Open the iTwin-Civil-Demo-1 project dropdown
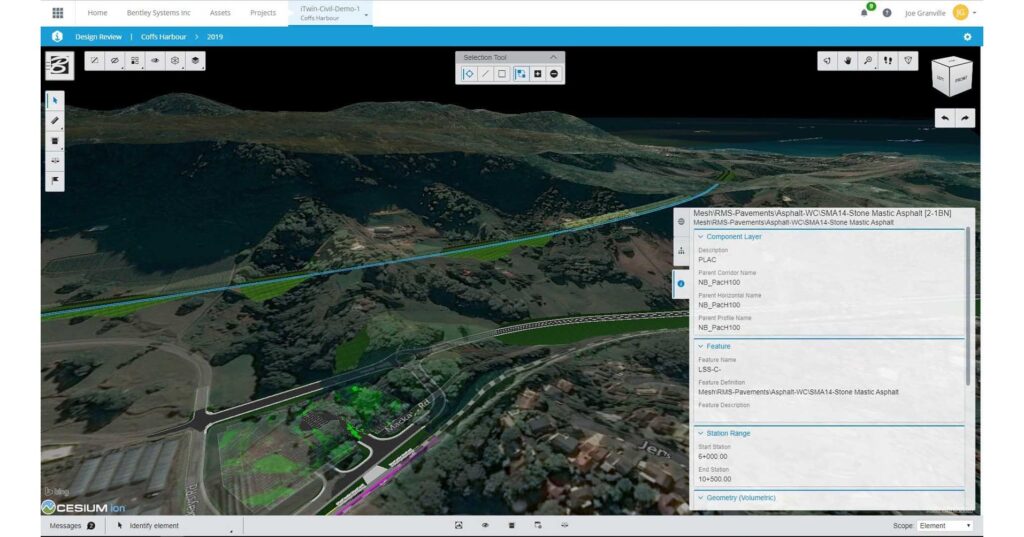Image resolution: width=1024 pixels, height=537 pixels. coord(330,13)
